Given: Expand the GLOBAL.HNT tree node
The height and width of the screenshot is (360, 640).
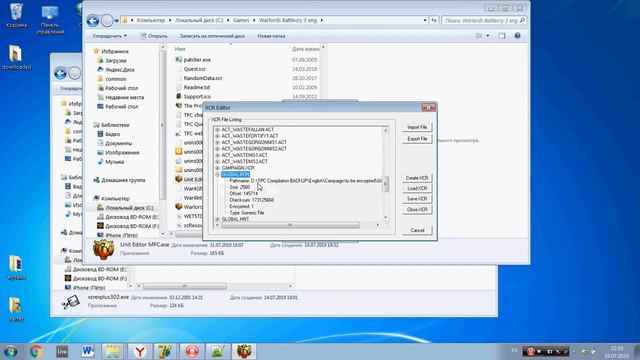Looking at the screenshot, I should point(218,219).
